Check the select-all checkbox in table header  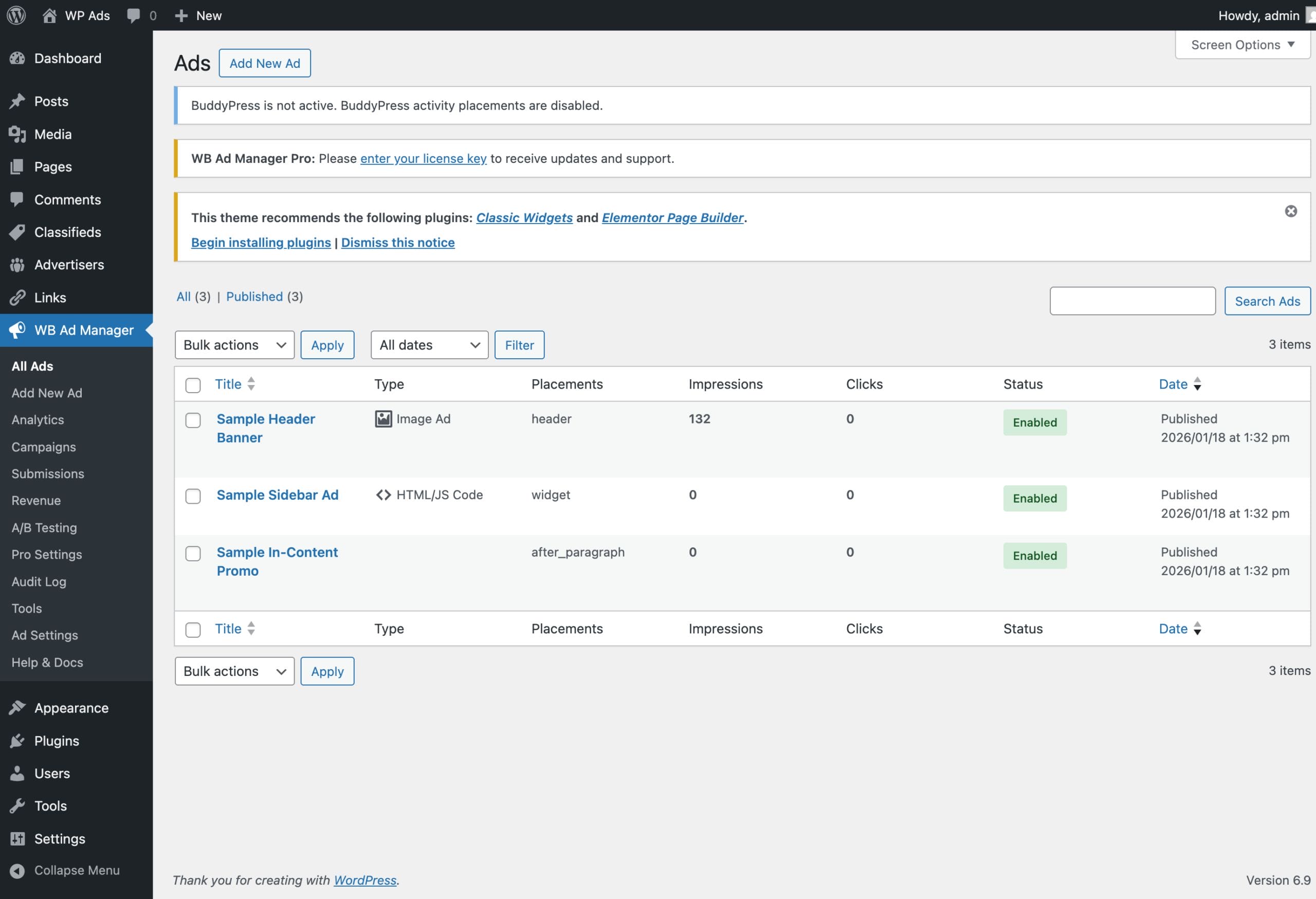[193, 385]
